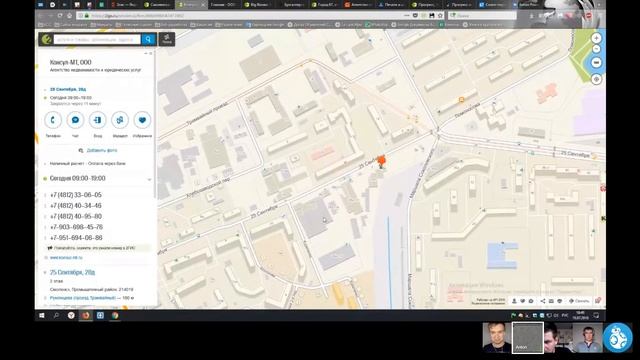The height and width of the screenshot is (360, 640).
Task: Click the Twitter bird icon in map footer
Action: (x=522, y=301)
